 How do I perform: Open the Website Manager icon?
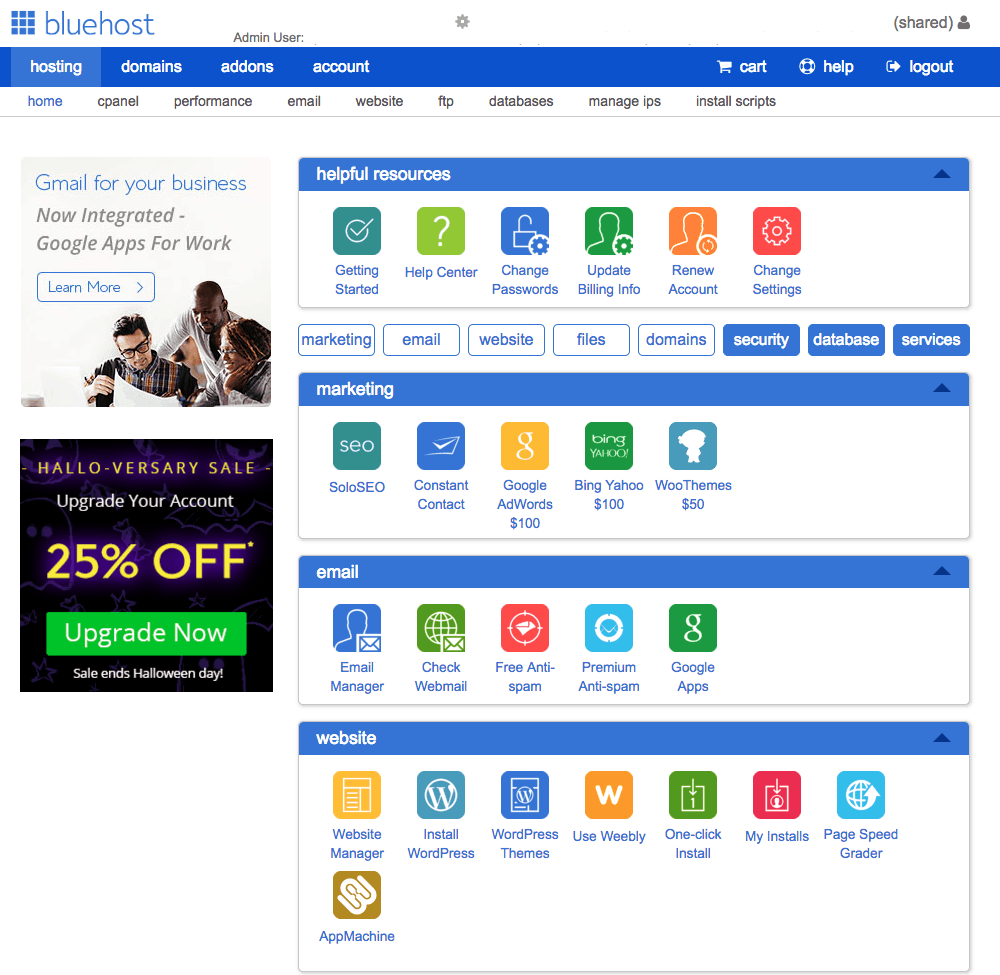(357, 795)
